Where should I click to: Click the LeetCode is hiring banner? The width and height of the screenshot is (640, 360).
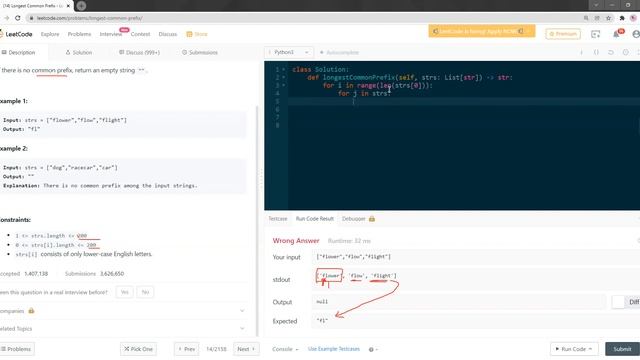point(482,31)
